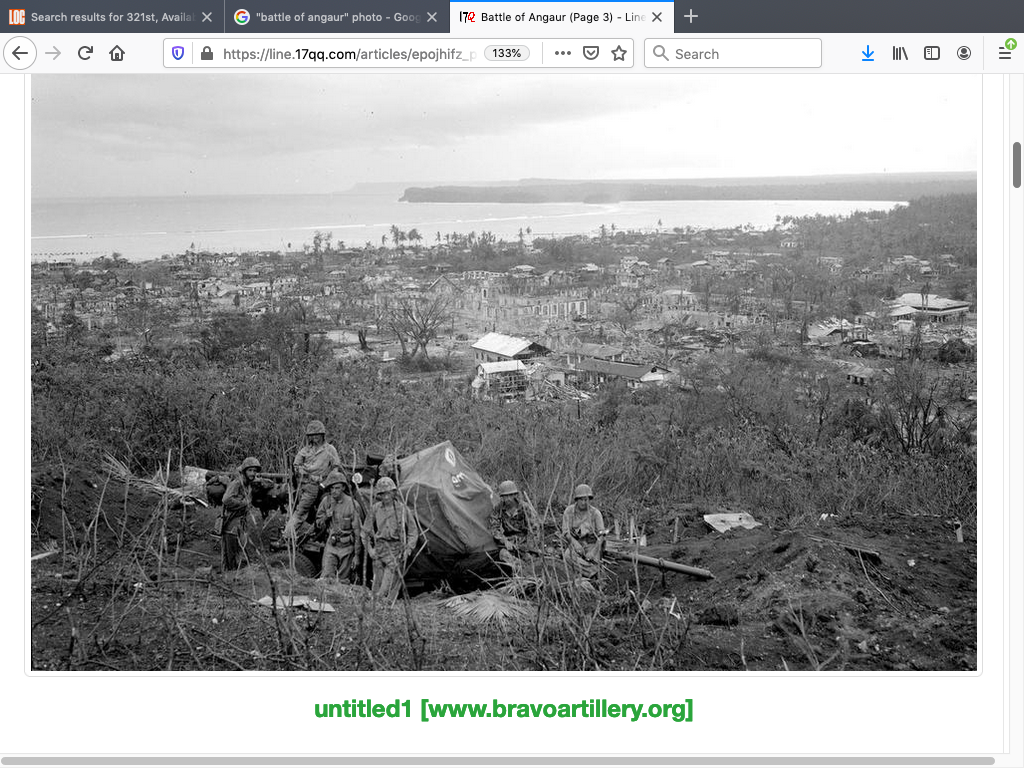Click the vertical page scrollbar thumb
This screenshot has height=768, width=1024.
(x=1017, y=164)
